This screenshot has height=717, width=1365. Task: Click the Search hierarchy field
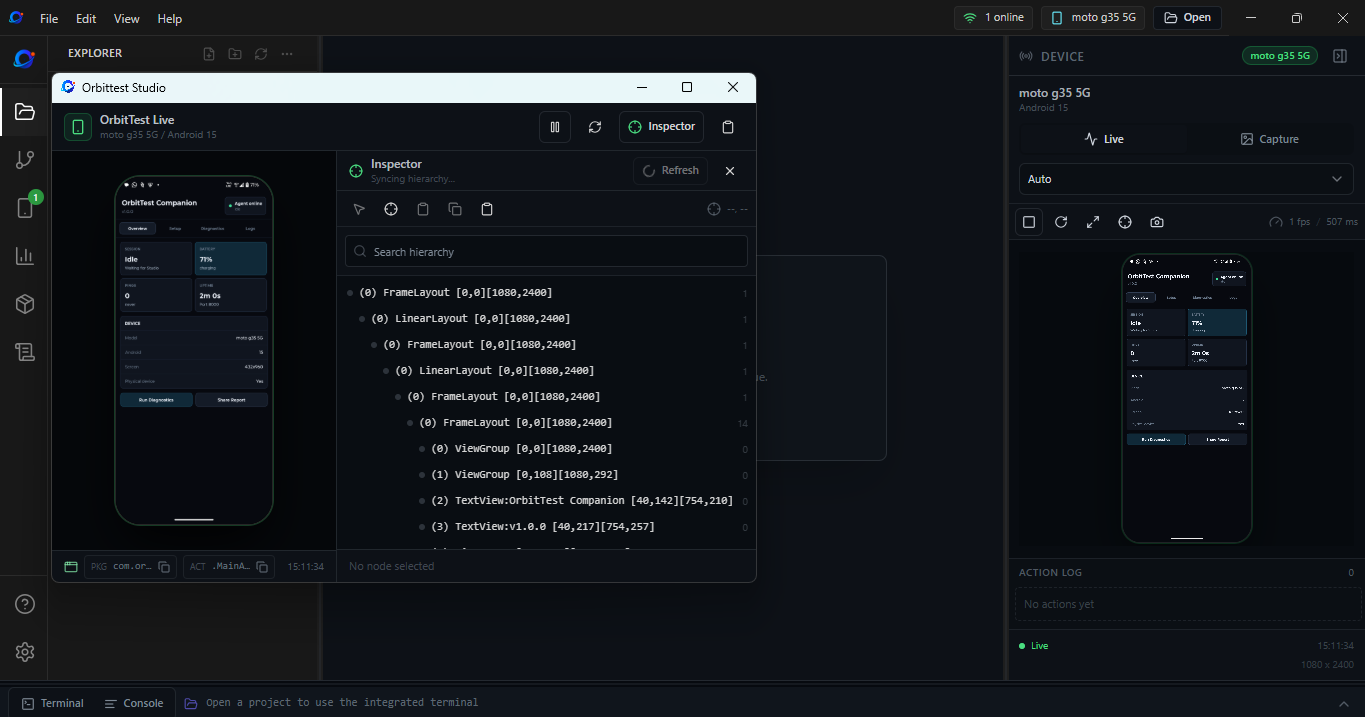point(546,251)
